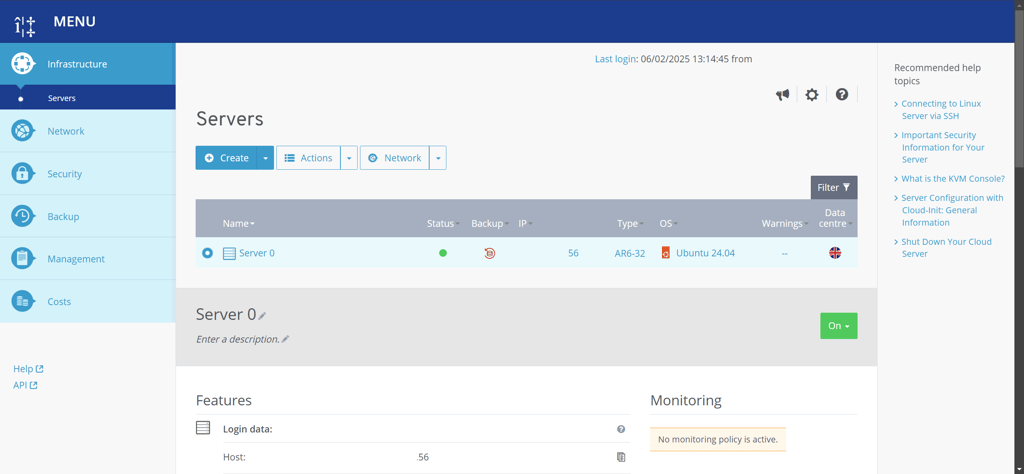Click the Network globe sidebar icon
The image size is (1024, 474).
coord(22,131)
